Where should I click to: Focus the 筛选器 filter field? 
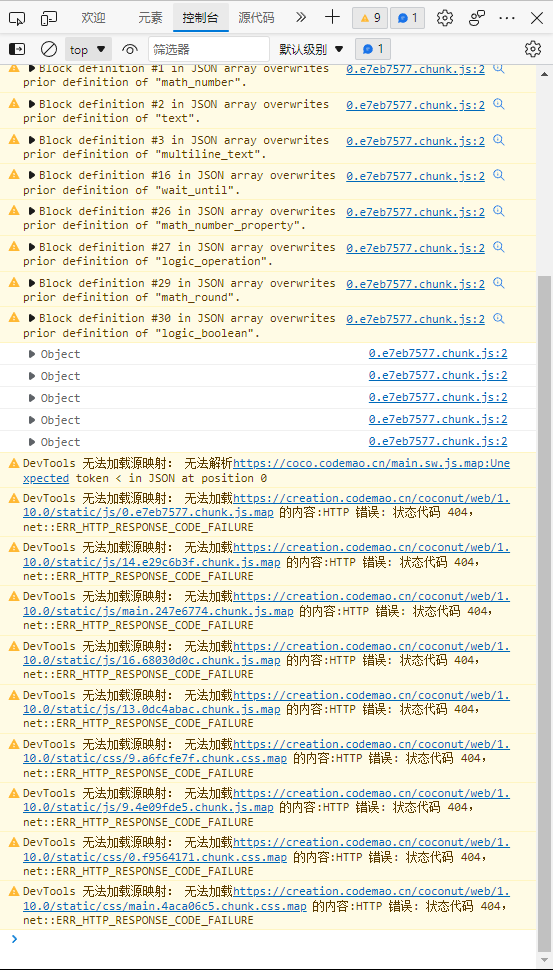tap(209, 49)
